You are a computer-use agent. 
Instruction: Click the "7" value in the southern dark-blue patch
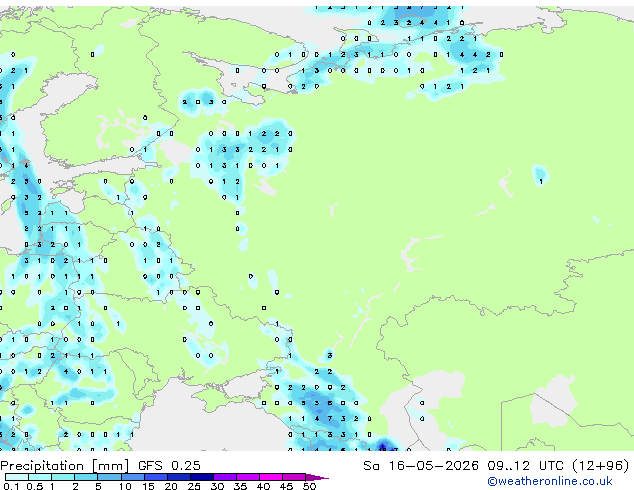pyautogui.click(x=330, y=418)
